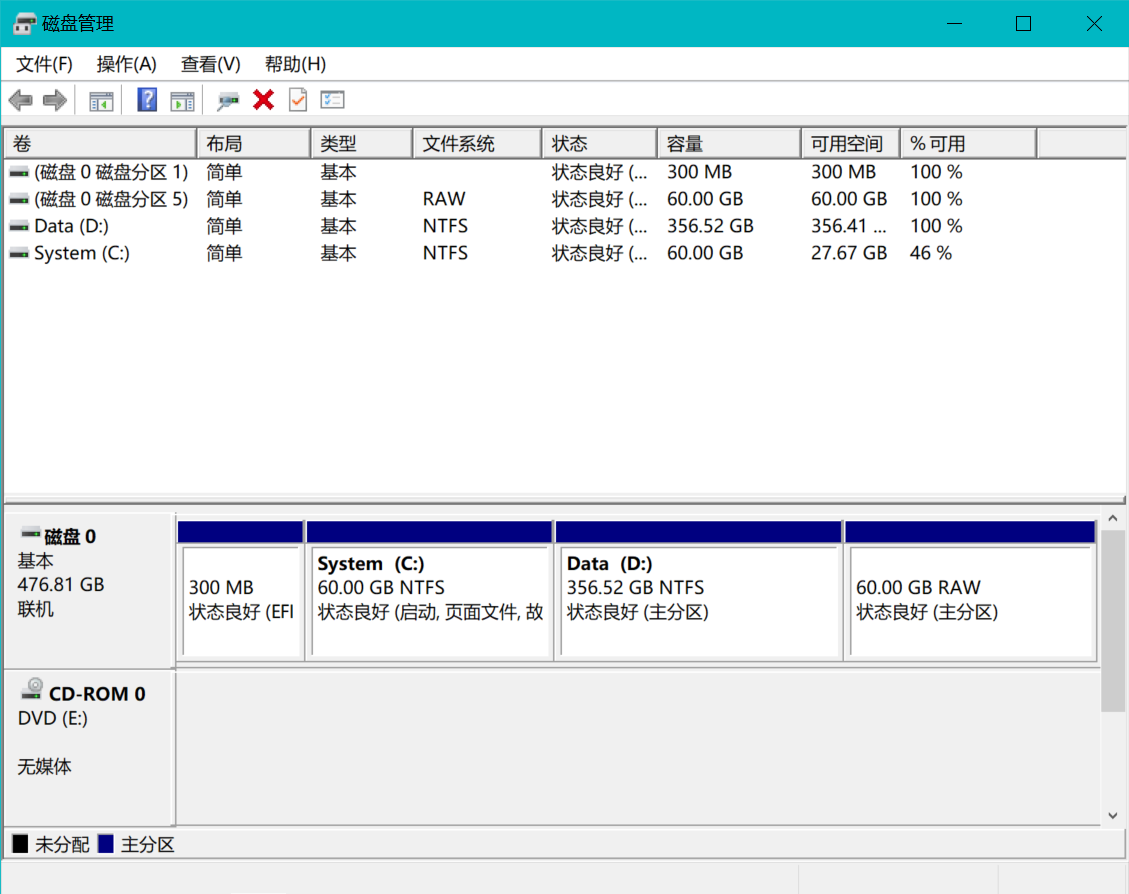
Task: Open the 查看(V) menu
Action: tap(210, 64)
